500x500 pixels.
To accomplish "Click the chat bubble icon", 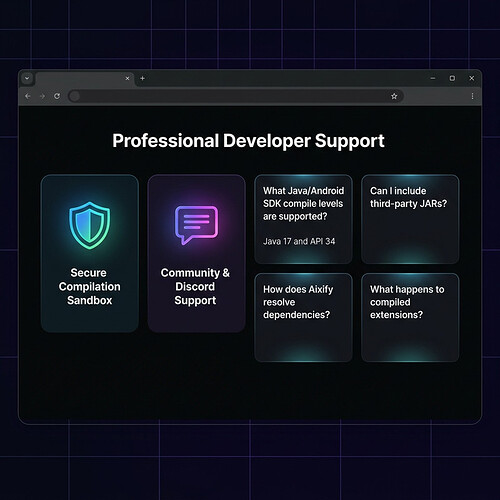I will (x=196, y=225).
